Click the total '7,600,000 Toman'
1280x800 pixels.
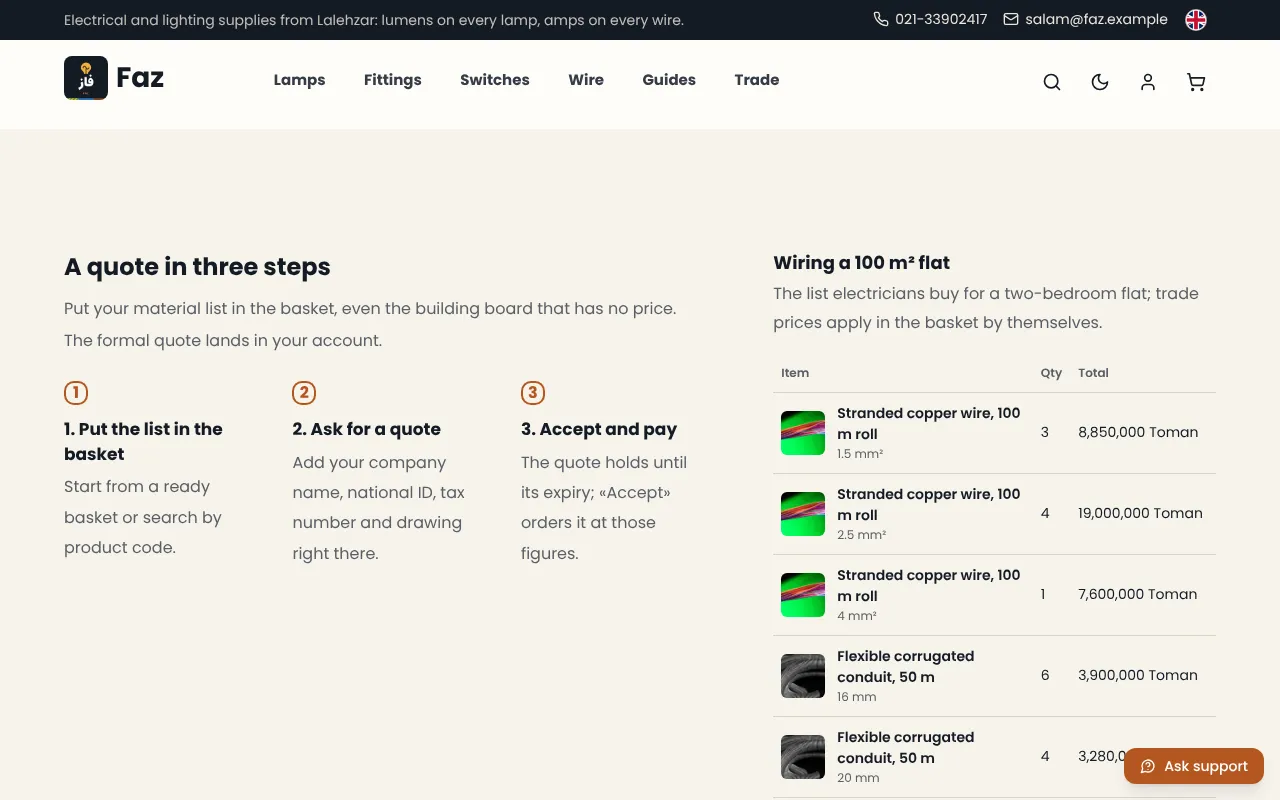pos(1137,595)
